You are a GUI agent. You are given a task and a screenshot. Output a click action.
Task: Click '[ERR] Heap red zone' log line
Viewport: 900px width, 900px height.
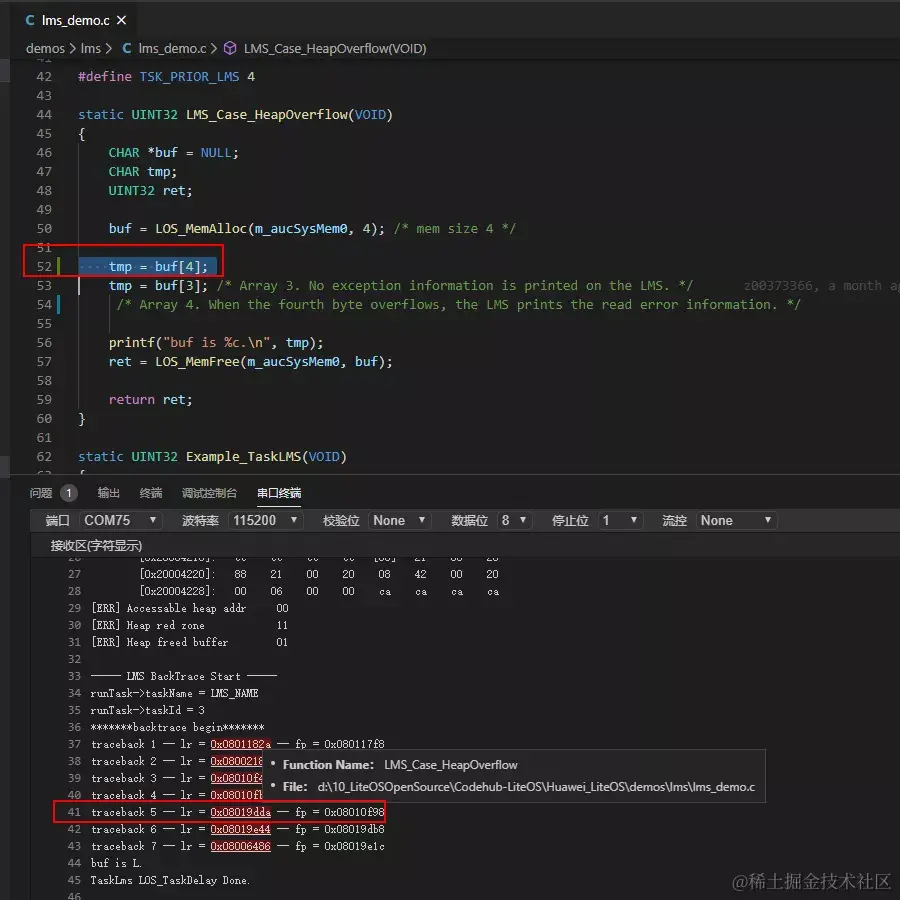[x=189, y=625]
